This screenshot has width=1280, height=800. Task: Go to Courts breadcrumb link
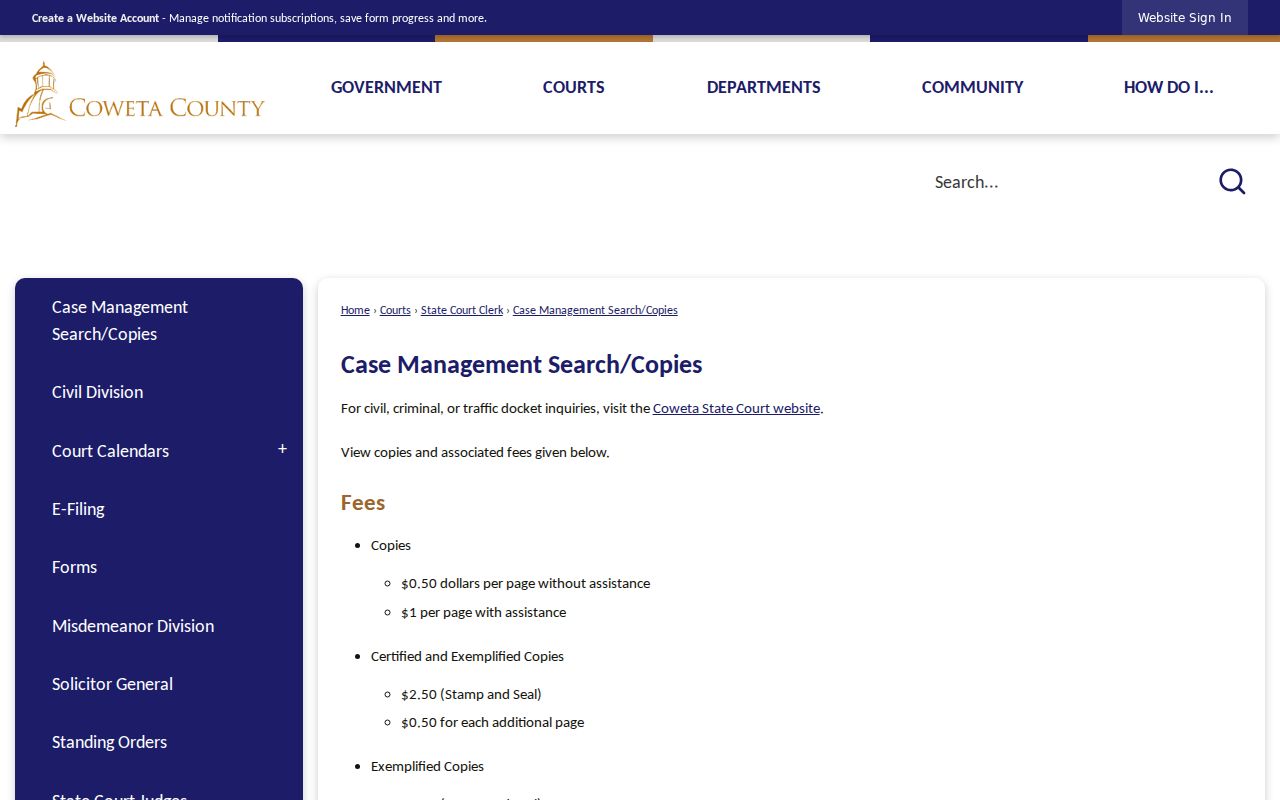395,310
